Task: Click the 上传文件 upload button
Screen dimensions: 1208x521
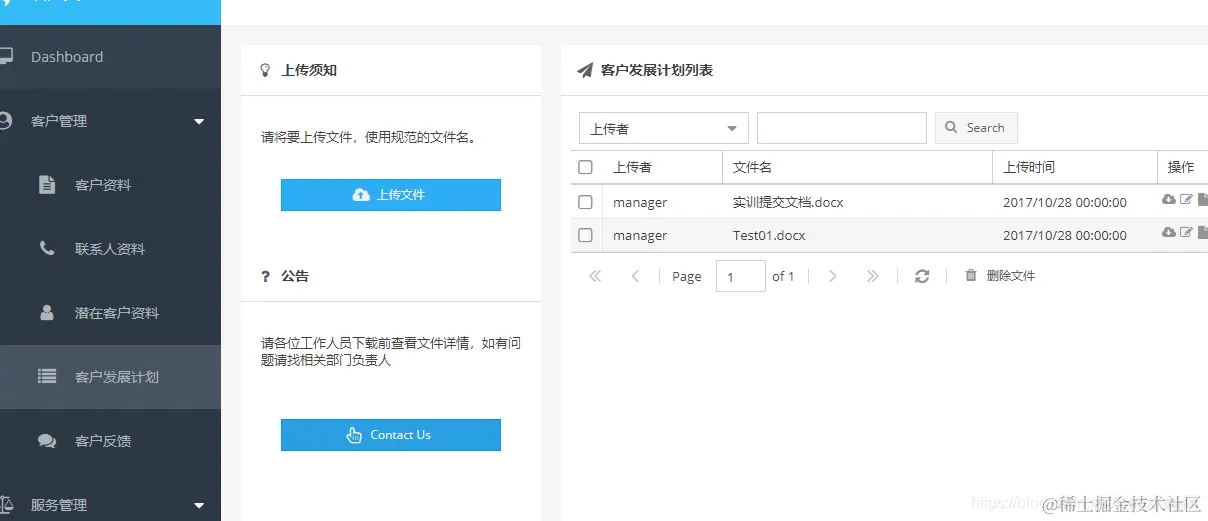Action: [391, 195]
